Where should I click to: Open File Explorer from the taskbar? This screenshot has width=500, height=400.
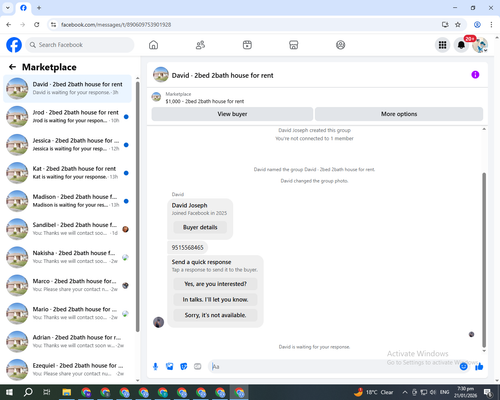pyautogui.click(x=67, y=392)
